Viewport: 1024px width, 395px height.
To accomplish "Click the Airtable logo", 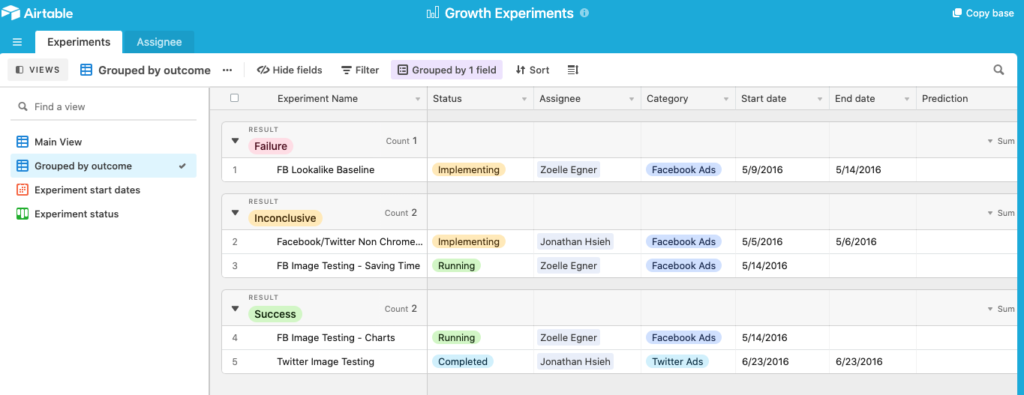I will pyautogui.click(x=37, y=13).
